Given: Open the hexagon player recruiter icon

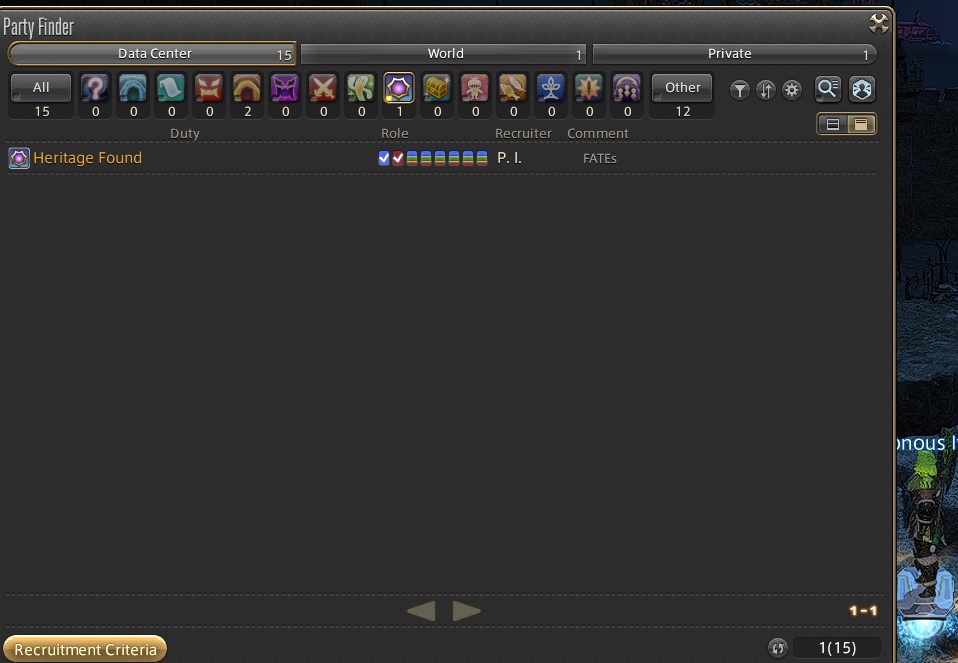Looking at the screenshot, I should [x=861, y=89].
